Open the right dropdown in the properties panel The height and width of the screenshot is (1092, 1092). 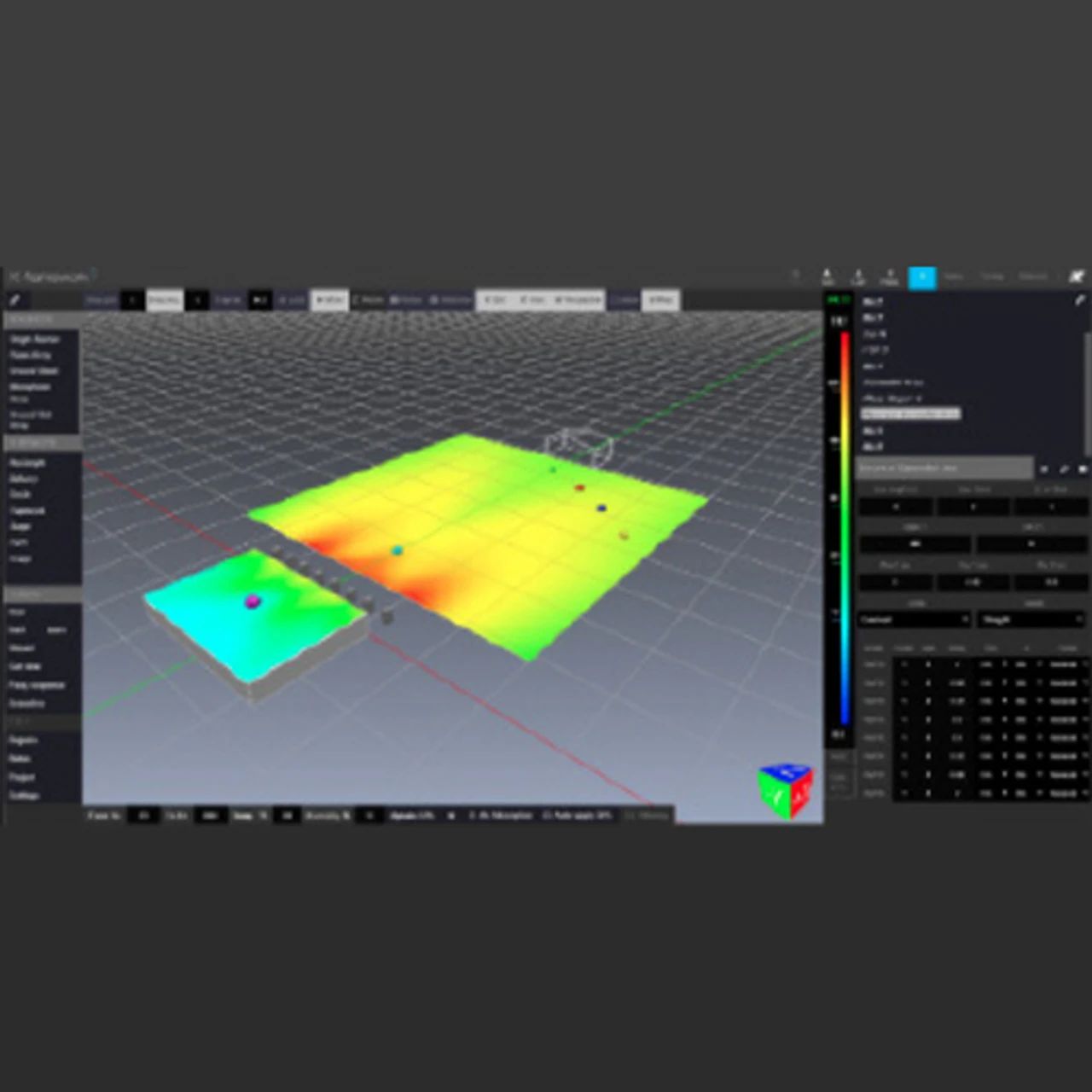point(1031,619)
